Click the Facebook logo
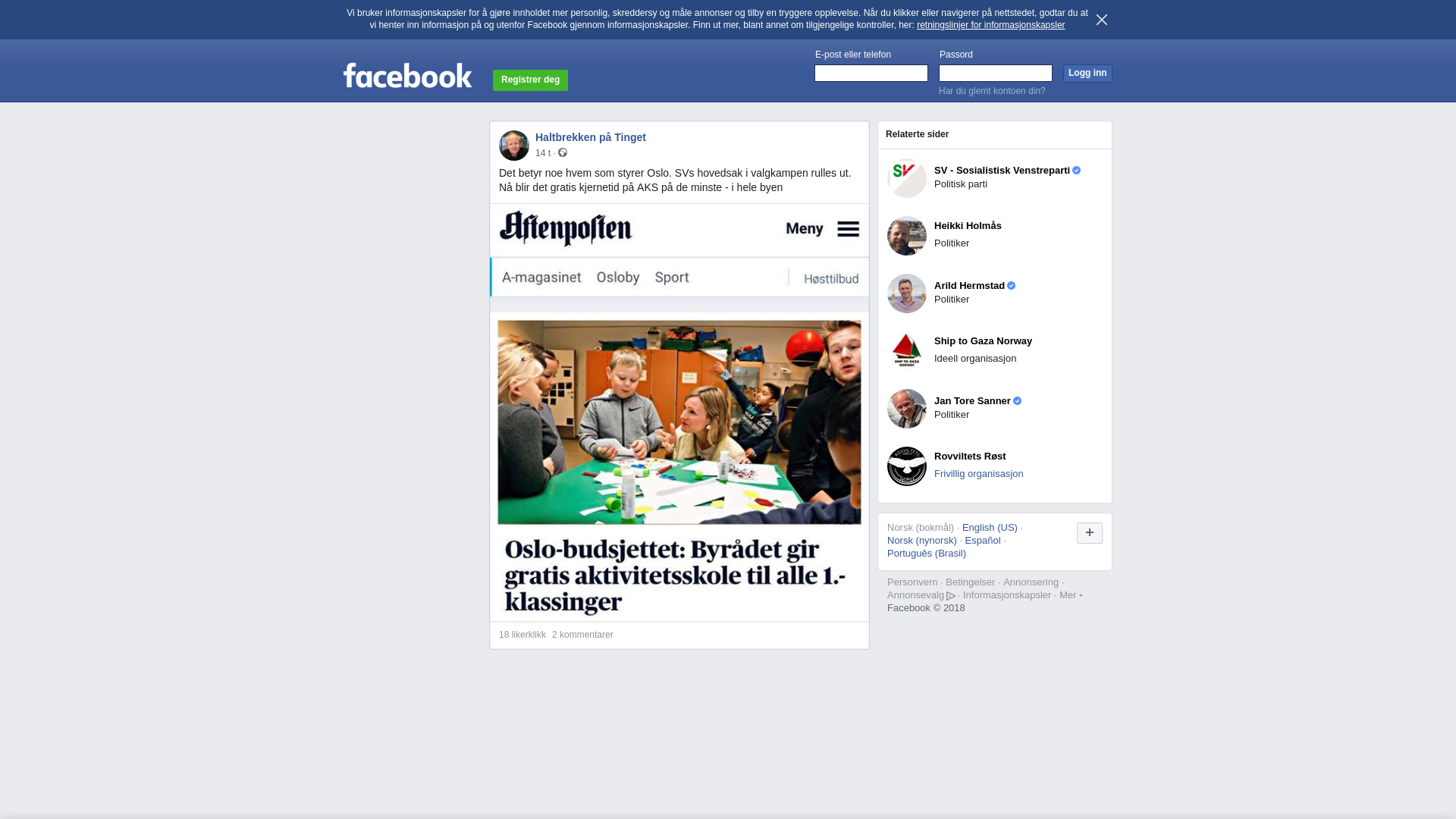 click(x=407, y=75)
